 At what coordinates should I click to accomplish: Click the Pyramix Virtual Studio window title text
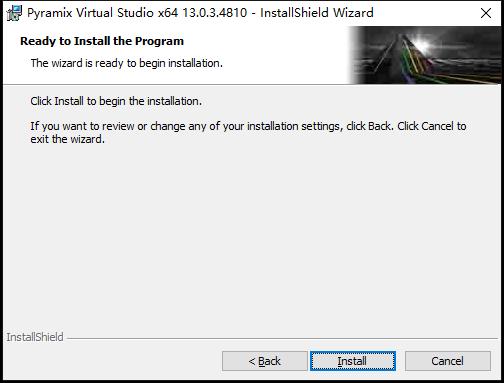coord(200,13)
